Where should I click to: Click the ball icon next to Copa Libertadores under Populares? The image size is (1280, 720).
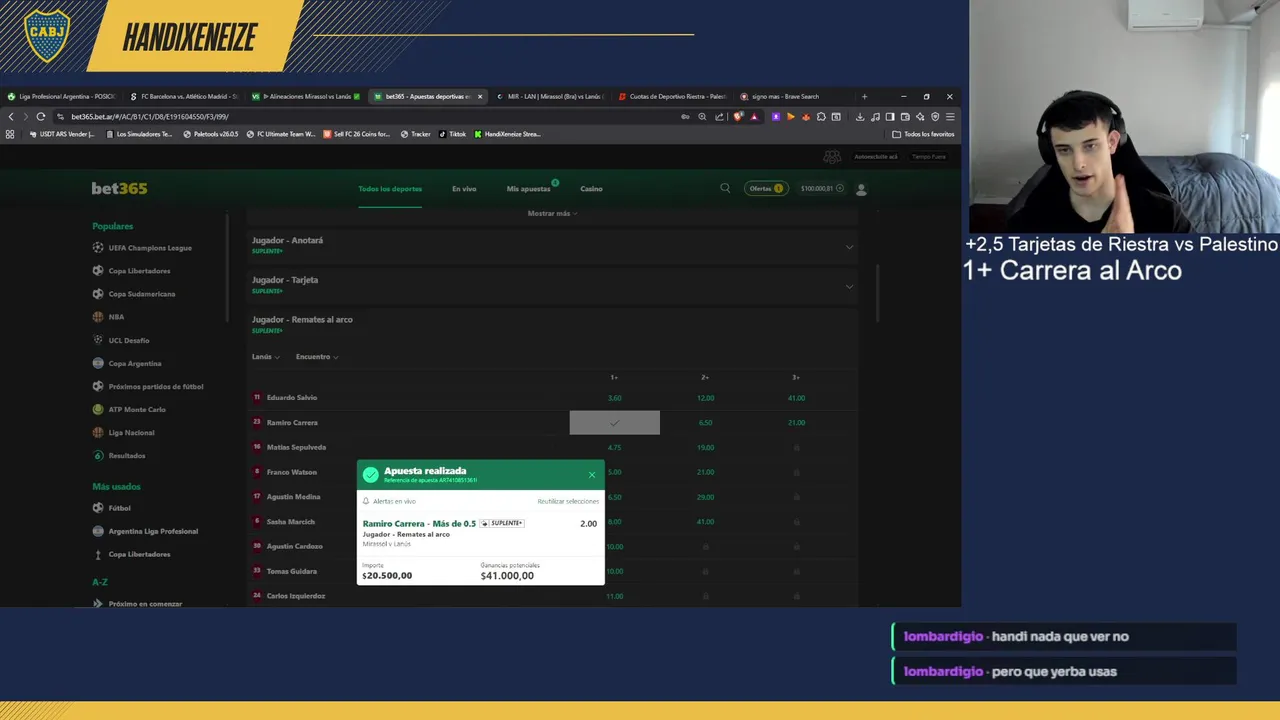[x=98, y=271]
